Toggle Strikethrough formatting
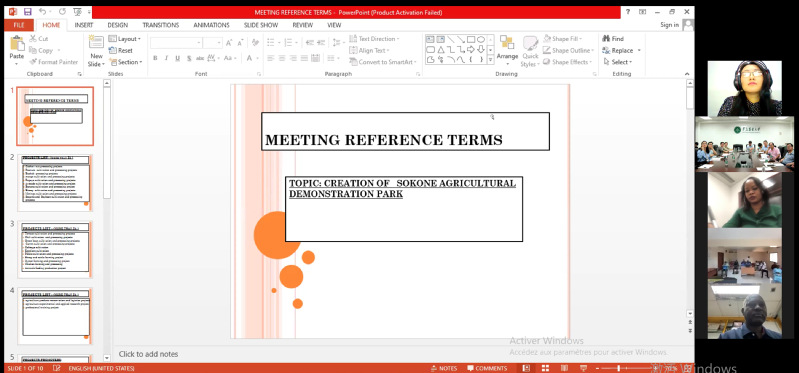This screenshot has width=799, height=373. coord(200,58)
